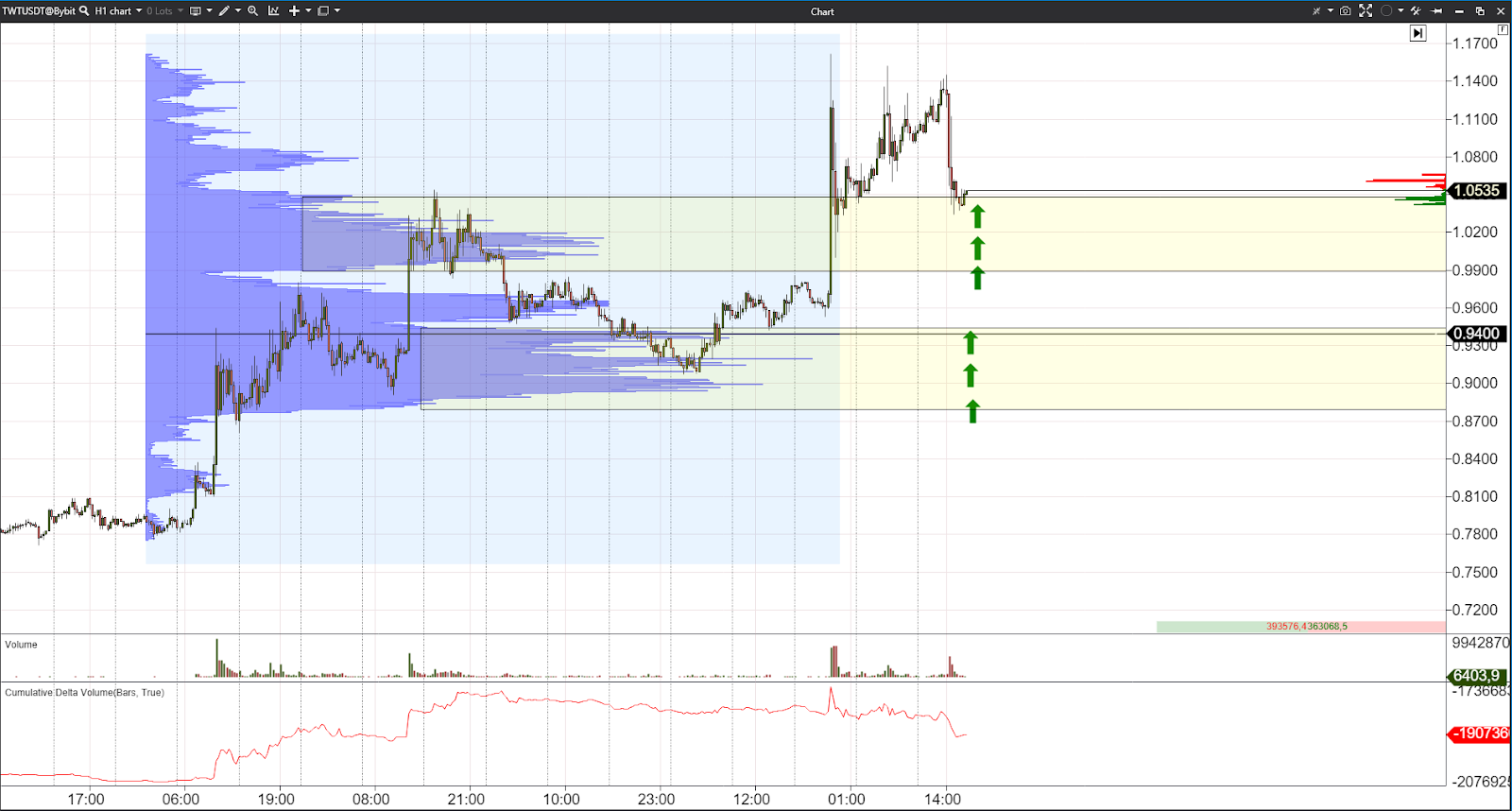
Task: Expand the plus icon dropdown arrow
Action: coord(308,10)
